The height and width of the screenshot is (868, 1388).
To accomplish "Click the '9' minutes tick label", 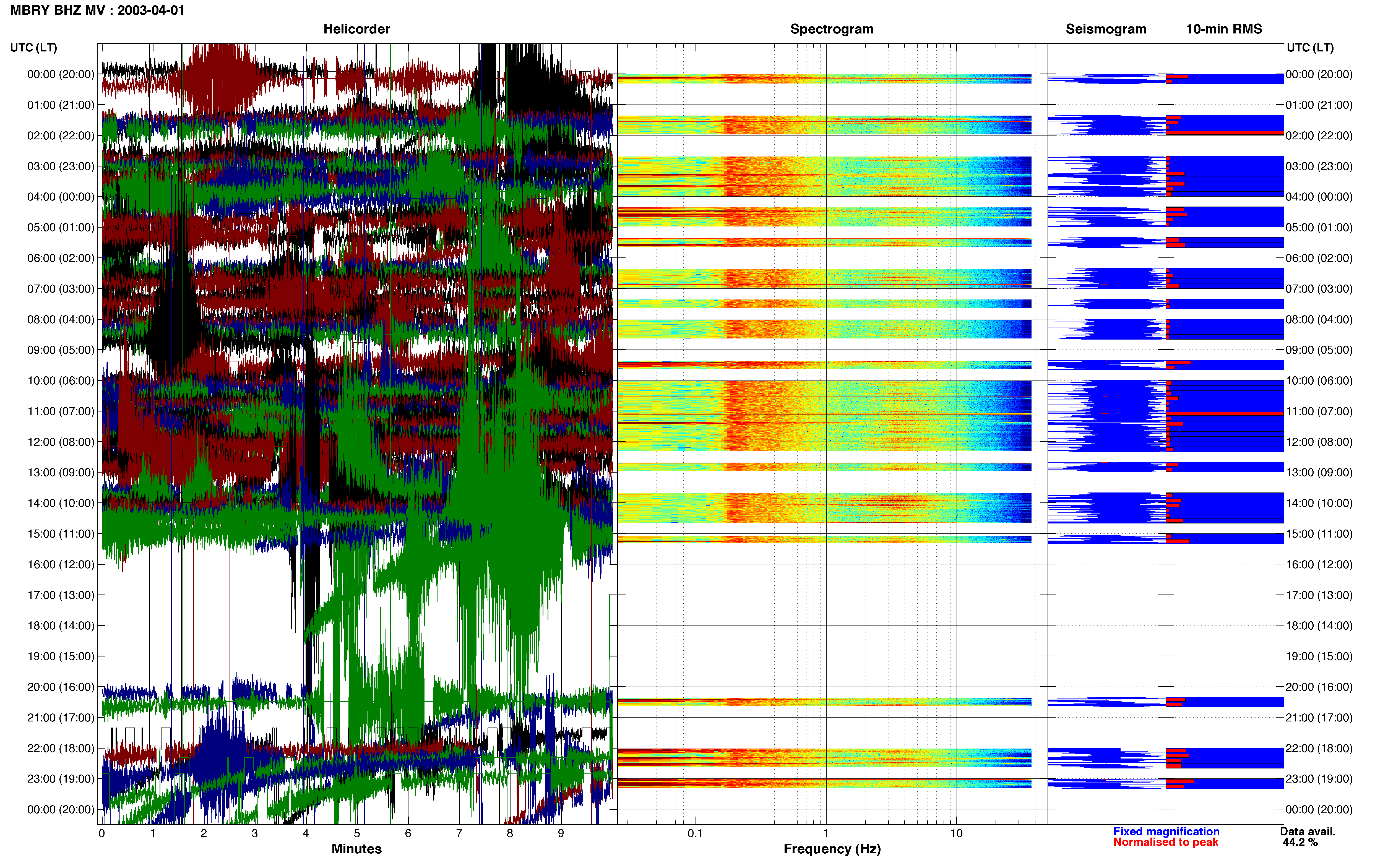I will [561, 833].
